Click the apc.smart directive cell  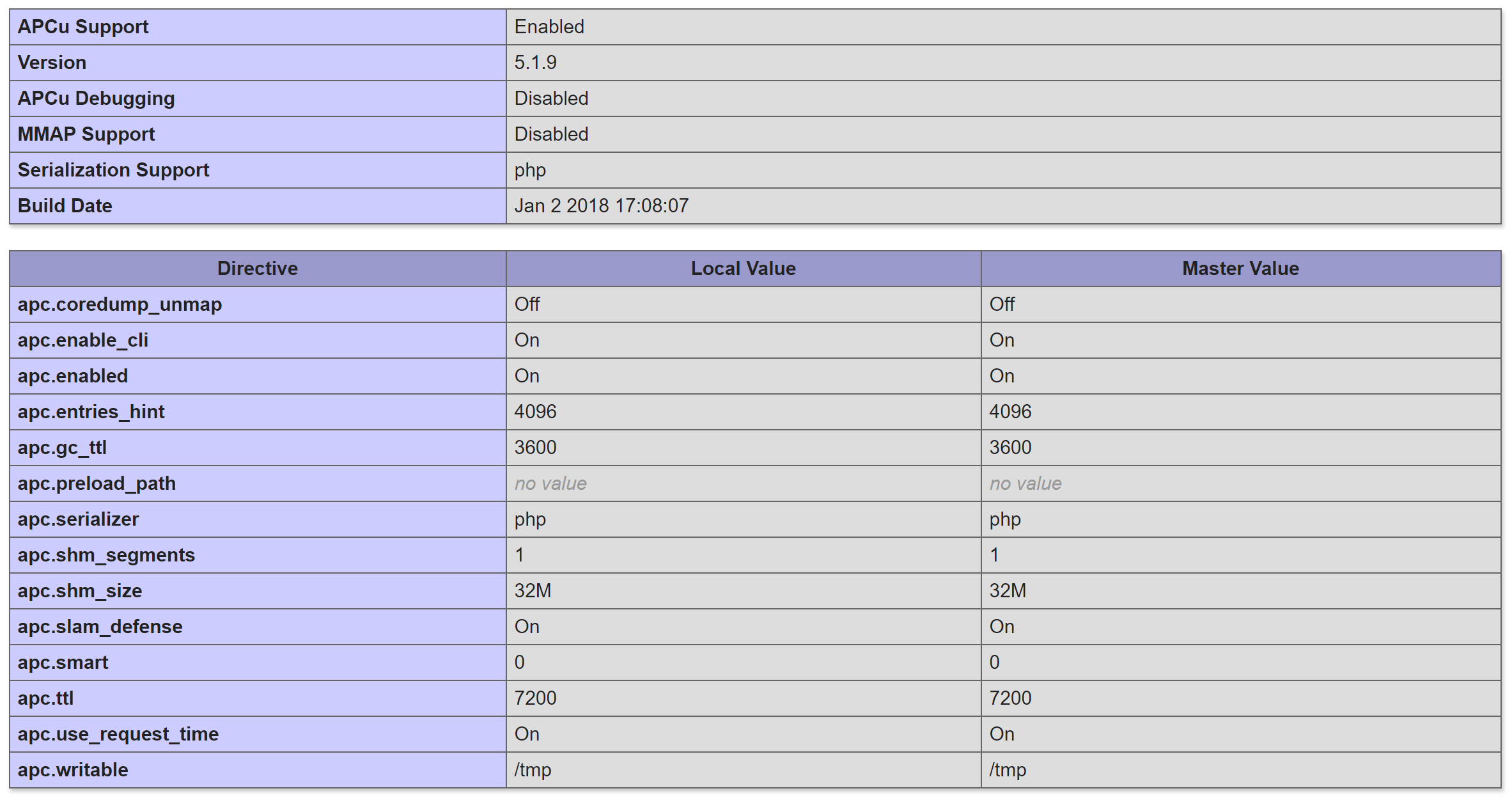tap(258, 663)
